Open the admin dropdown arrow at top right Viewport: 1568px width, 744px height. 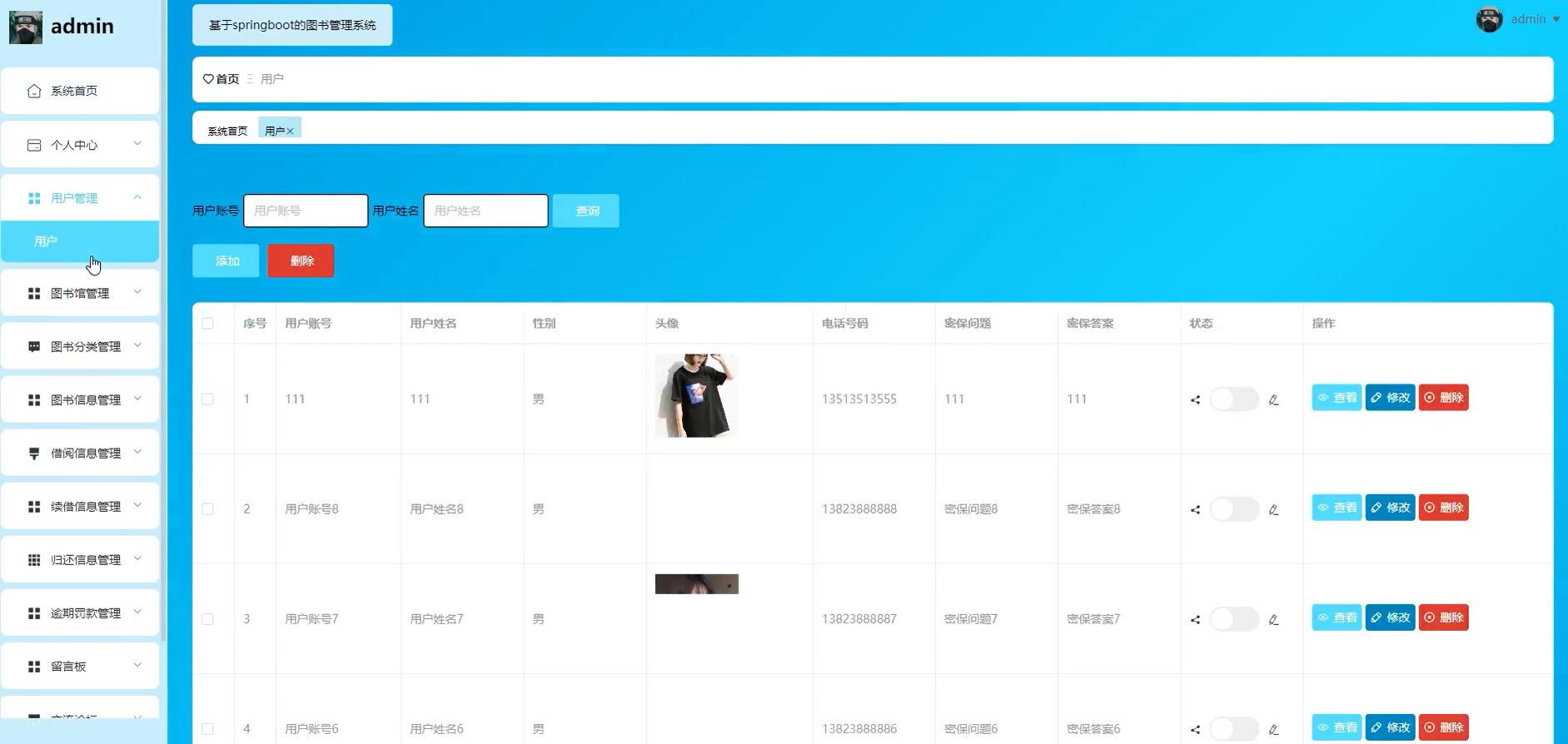pyautogui.click(x=1556, y=19)
